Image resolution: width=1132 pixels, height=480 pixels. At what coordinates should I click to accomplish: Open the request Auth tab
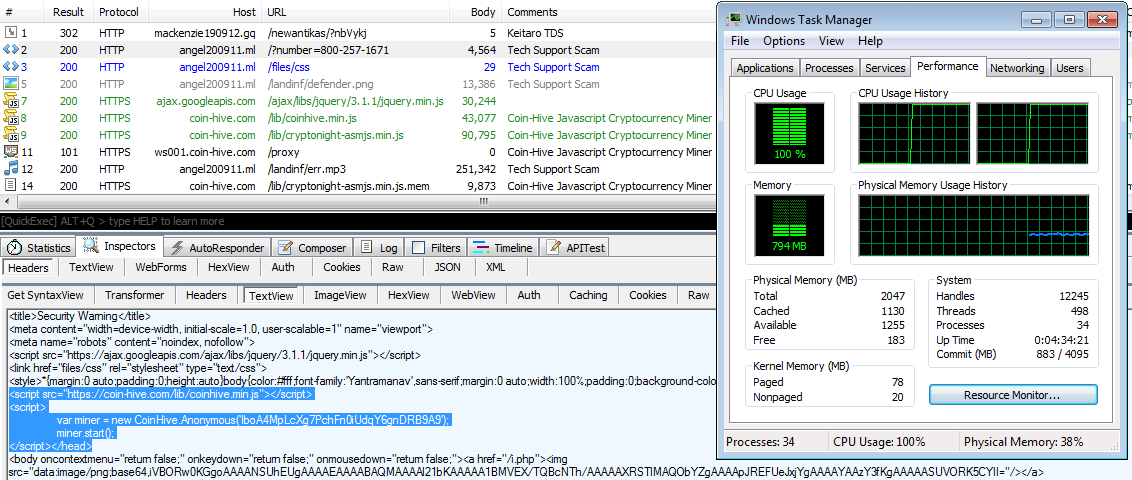[x=283, y=267]
